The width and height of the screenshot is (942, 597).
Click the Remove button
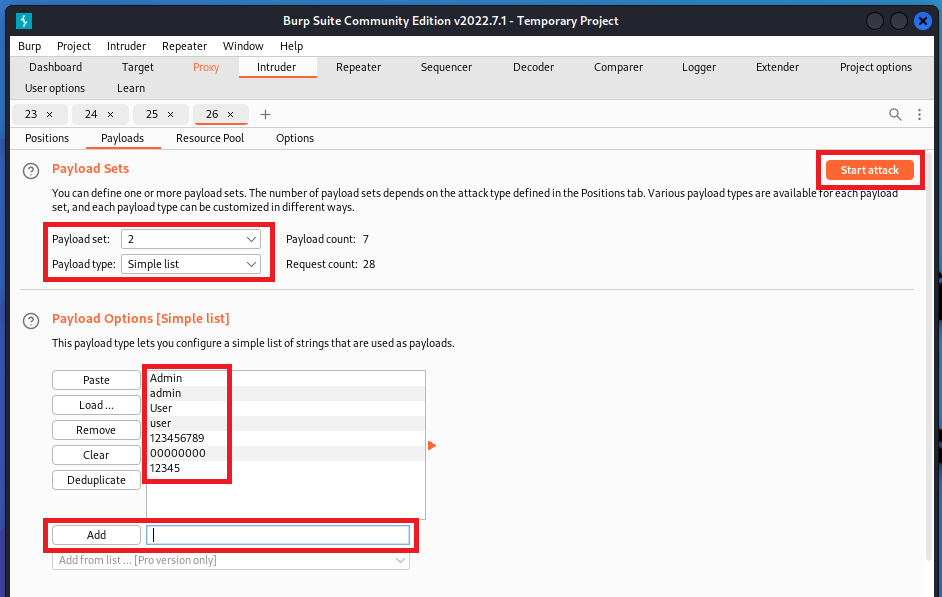(x=96, y=430)
